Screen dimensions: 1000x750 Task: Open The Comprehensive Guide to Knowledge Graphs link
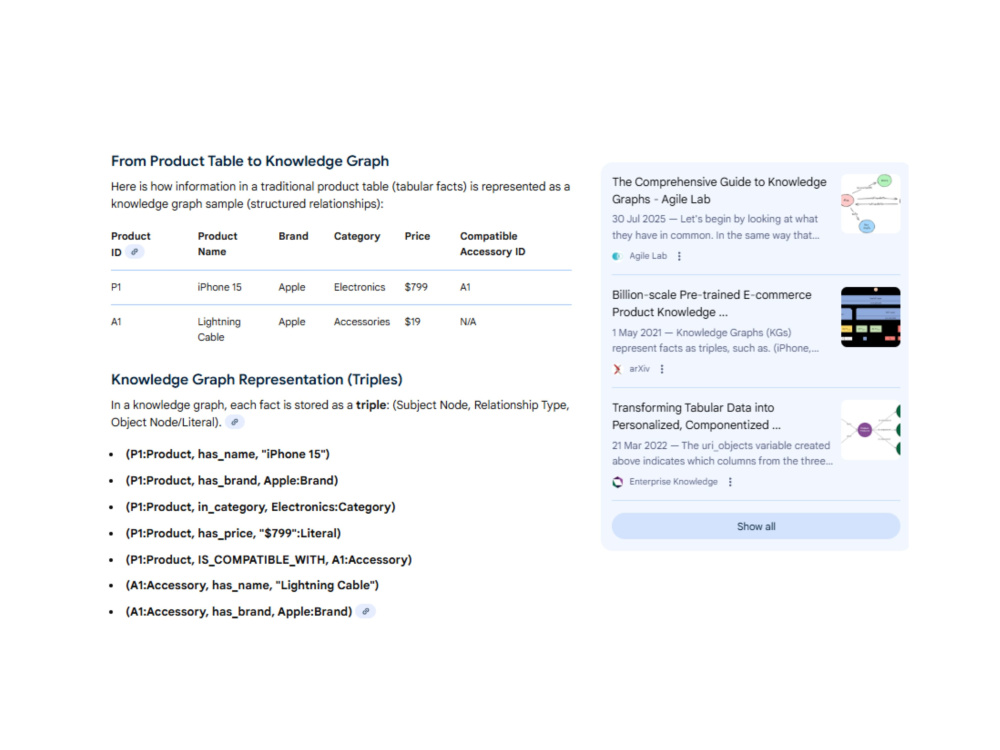(x=719, y=191)
